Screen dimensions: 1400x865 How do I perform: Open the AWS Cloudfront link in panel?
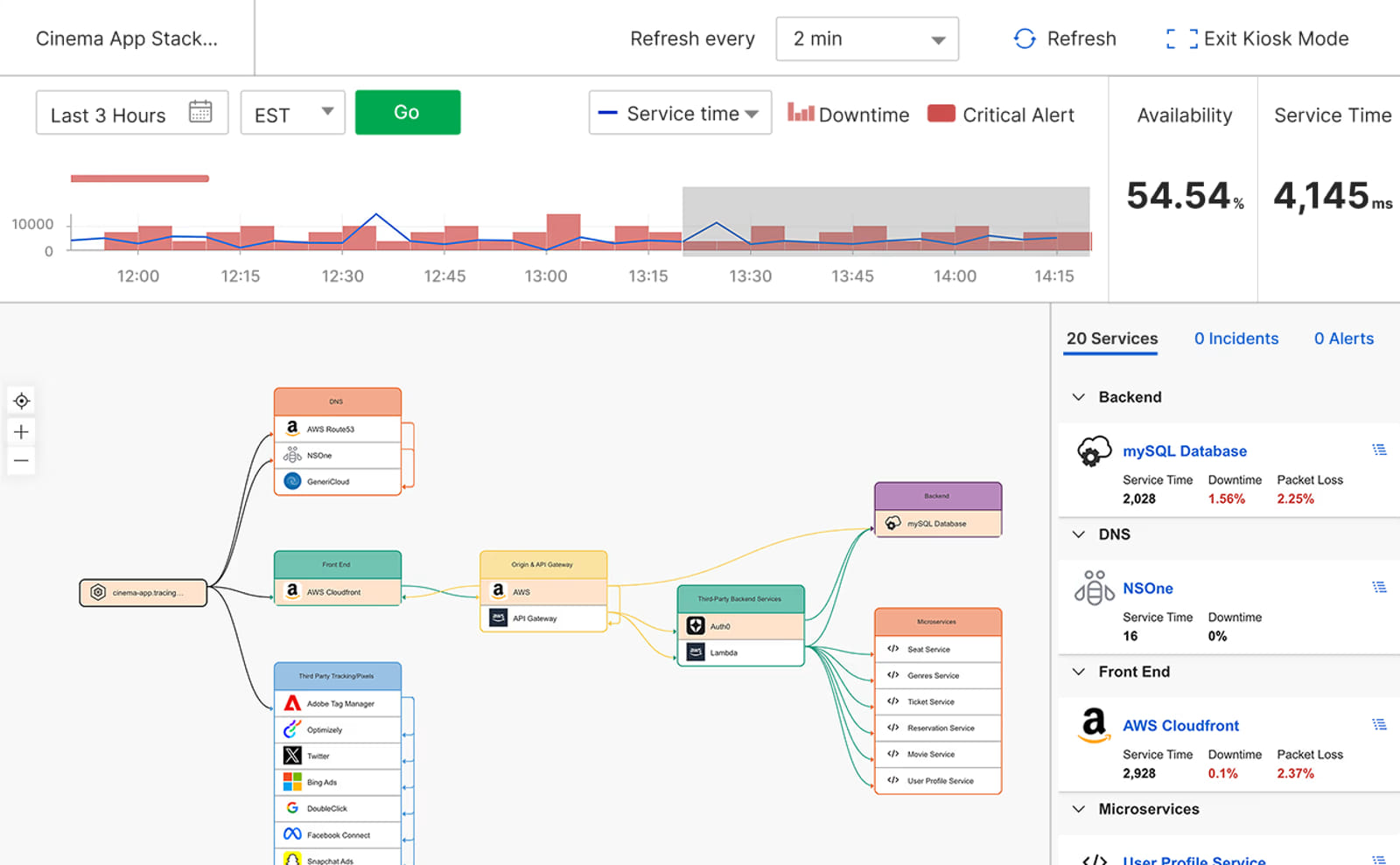[x=1180, y=726]
